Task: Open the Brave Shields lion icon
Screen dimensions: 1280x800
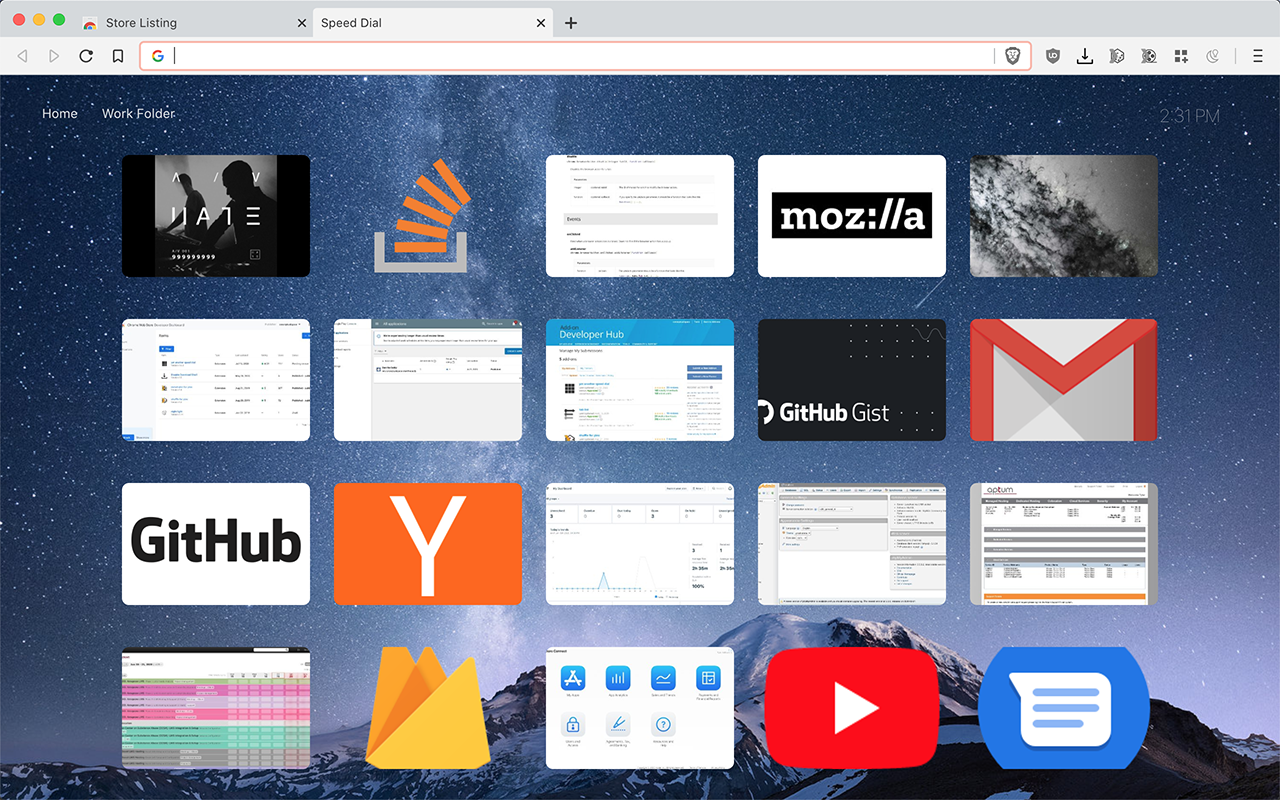Action: click(x=1013, y=56)
